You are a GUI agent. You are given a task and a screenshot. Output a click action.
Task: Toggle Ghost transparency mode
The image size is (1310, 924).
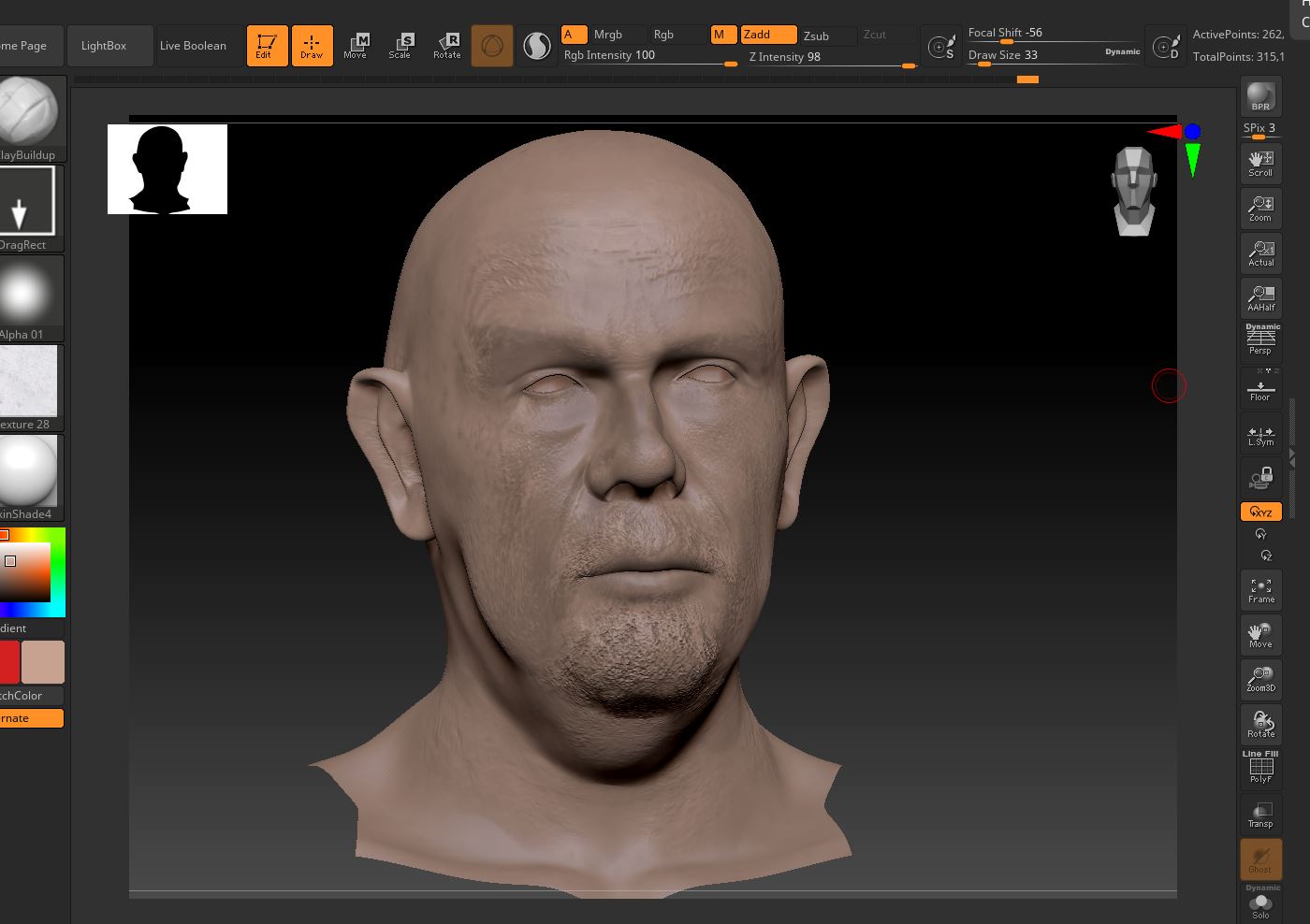click(x=1260, y=859)
